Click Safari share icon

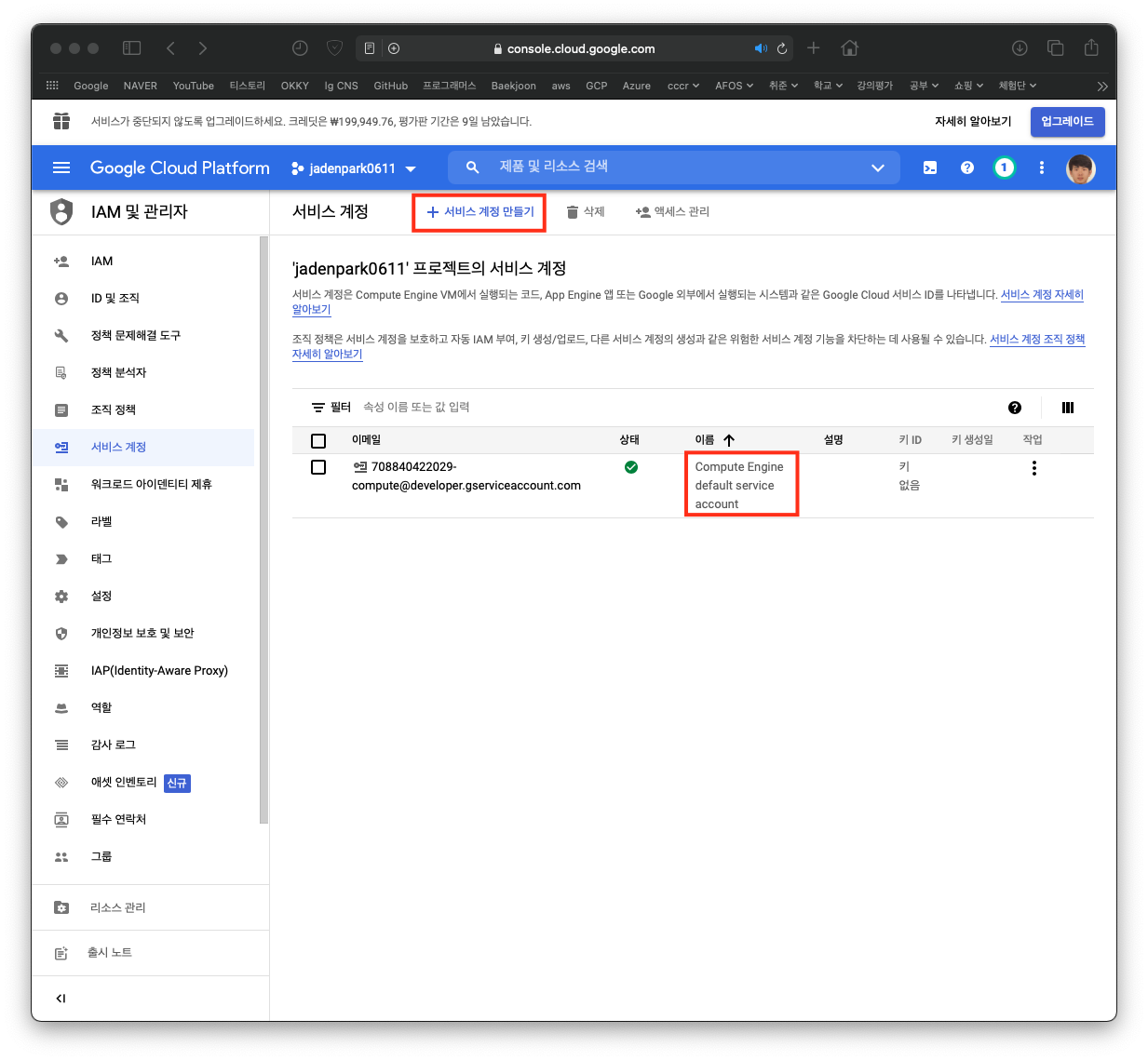tap(1091, 47)
